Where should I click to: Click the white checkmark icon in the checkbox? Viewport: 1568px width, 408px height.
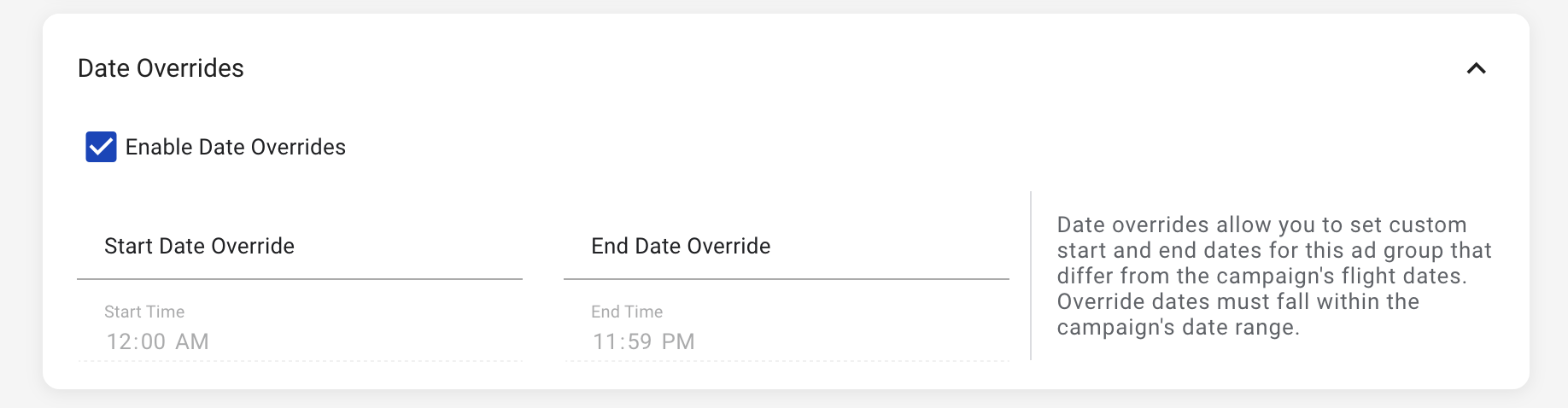click(x=101, y=147)
